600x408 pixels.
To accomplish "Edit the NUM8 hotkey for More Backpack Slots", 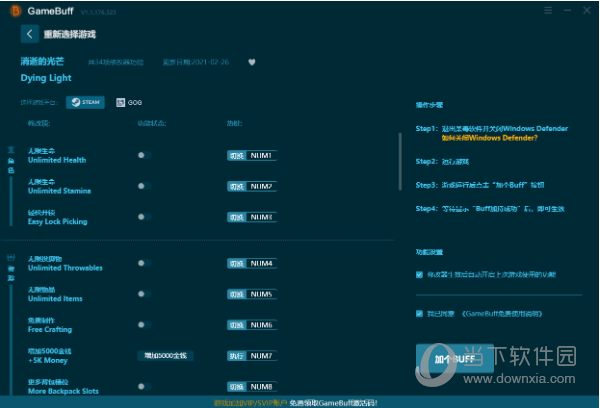I will pyautogui.click(x=252, y=387).
